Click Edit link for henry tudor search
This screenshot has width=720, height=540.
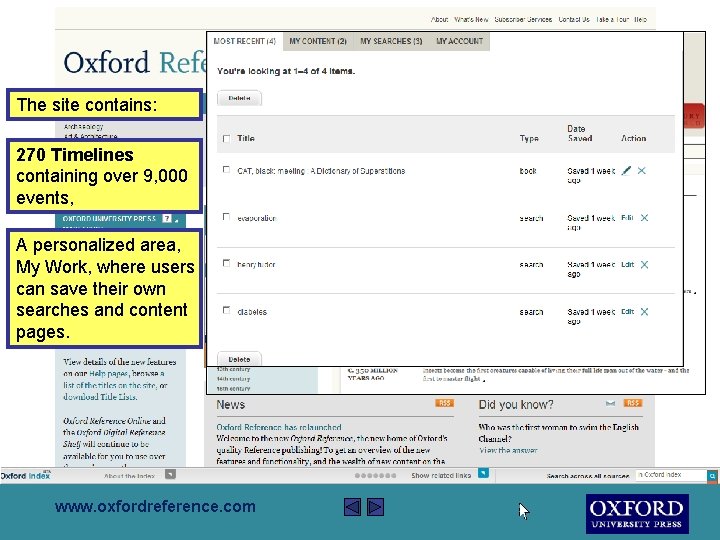tap(627, 264)
